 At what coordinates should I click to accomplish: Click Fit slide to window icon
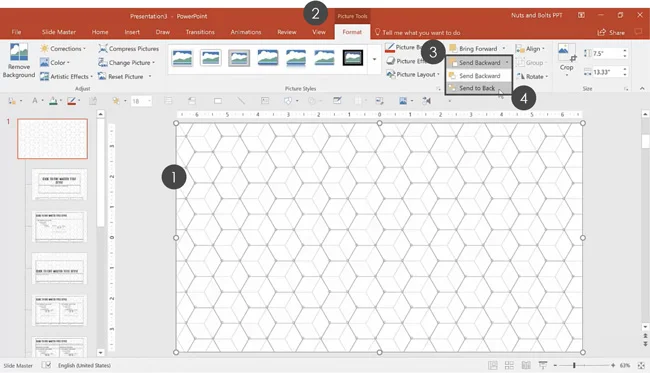pyautogui.click(x=641, y=365)
